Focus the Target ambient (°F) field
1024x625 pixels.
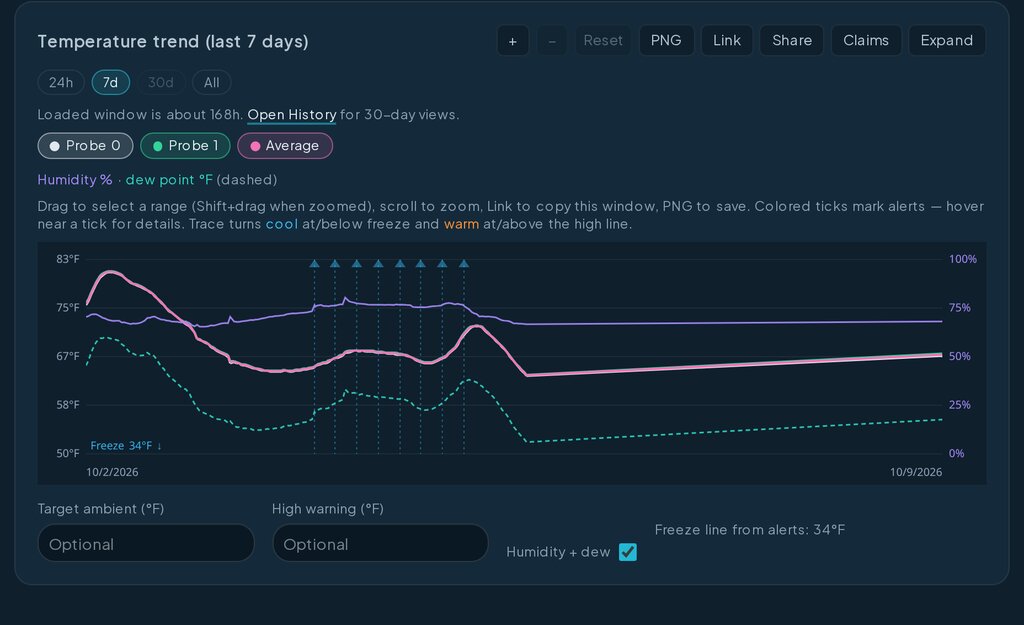pos(146,543)
